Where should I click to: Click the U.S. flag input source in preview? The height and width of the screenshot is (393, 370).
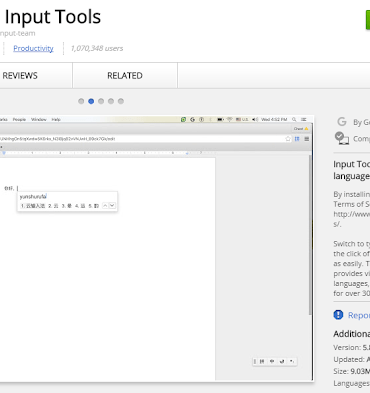242,119
